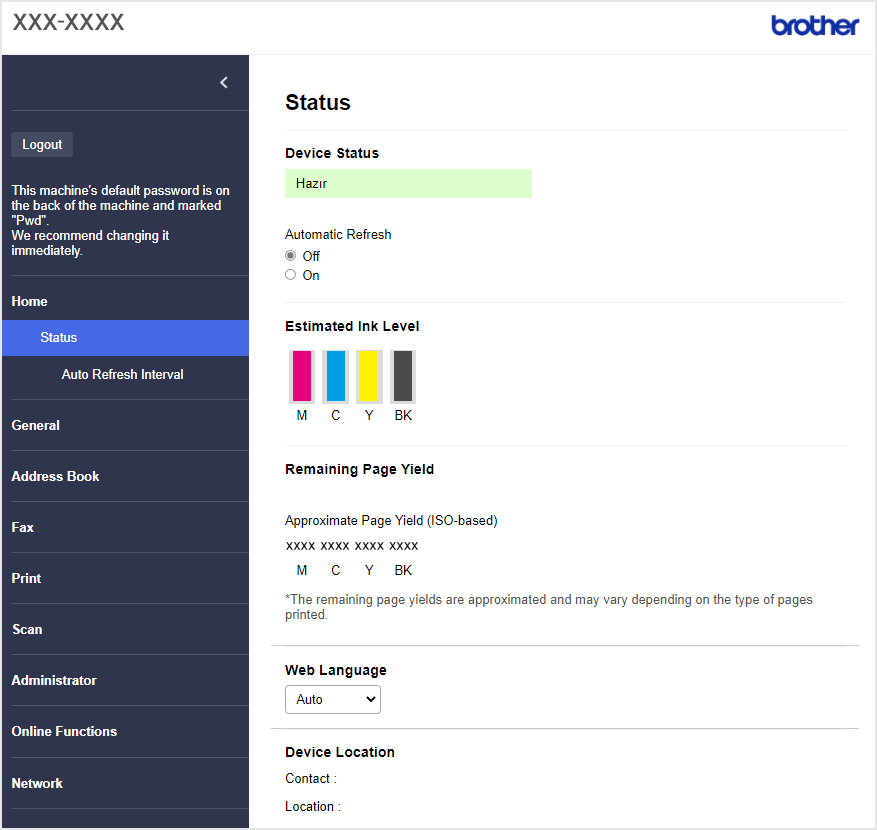
Task: Enable automatic refresh with On option
Action: 291,275
